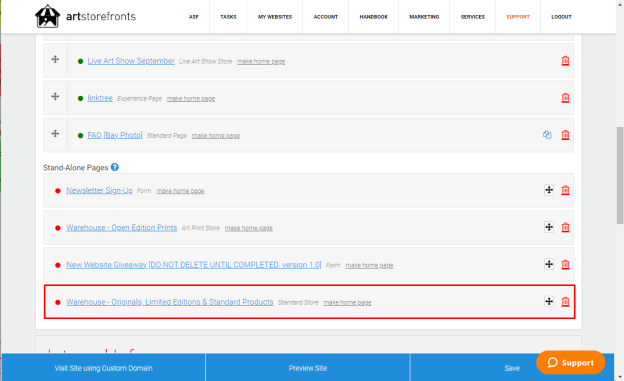The width and height of the screenshot is (624, 381).
Task: Click the Standard Store type label
Action: click(298, 303)
